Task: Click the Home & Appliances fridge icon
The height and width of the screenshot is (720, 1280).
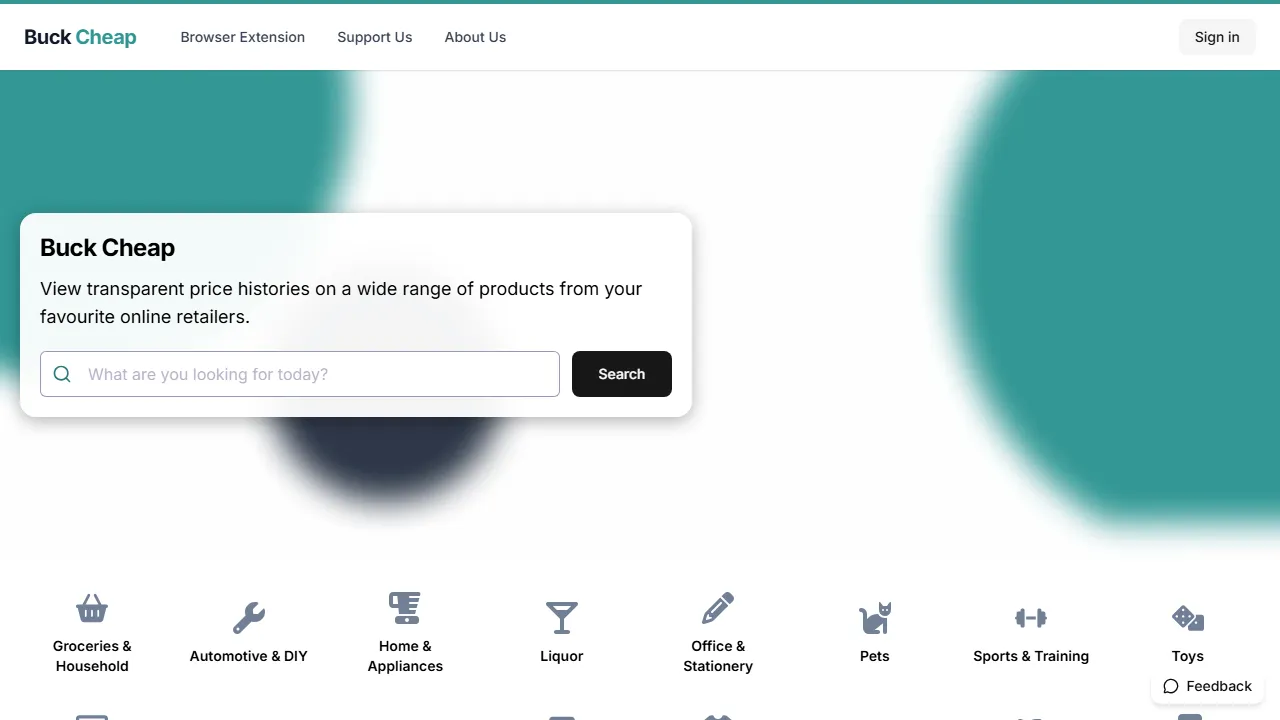Action: 404,608
